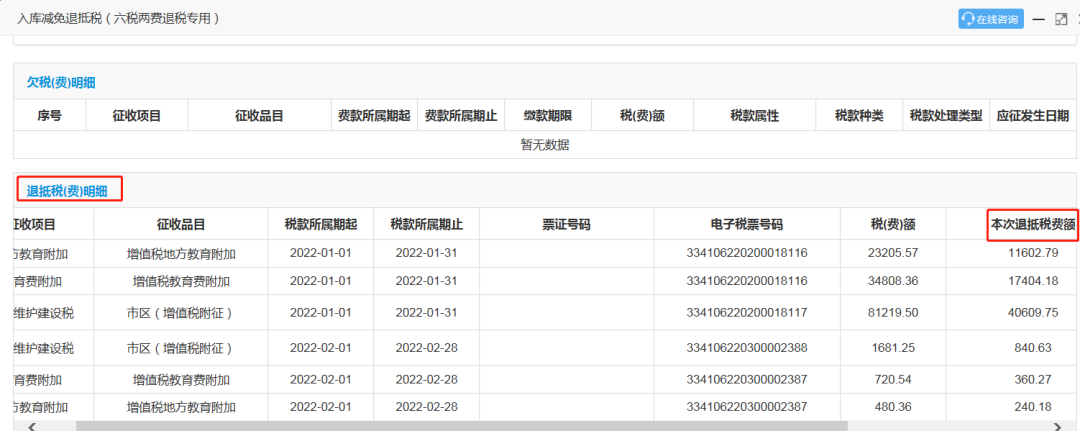Click the horizontal scrollbar left arrow
The height and width of the screenshot is (431, 1080).
coord(31,426)
